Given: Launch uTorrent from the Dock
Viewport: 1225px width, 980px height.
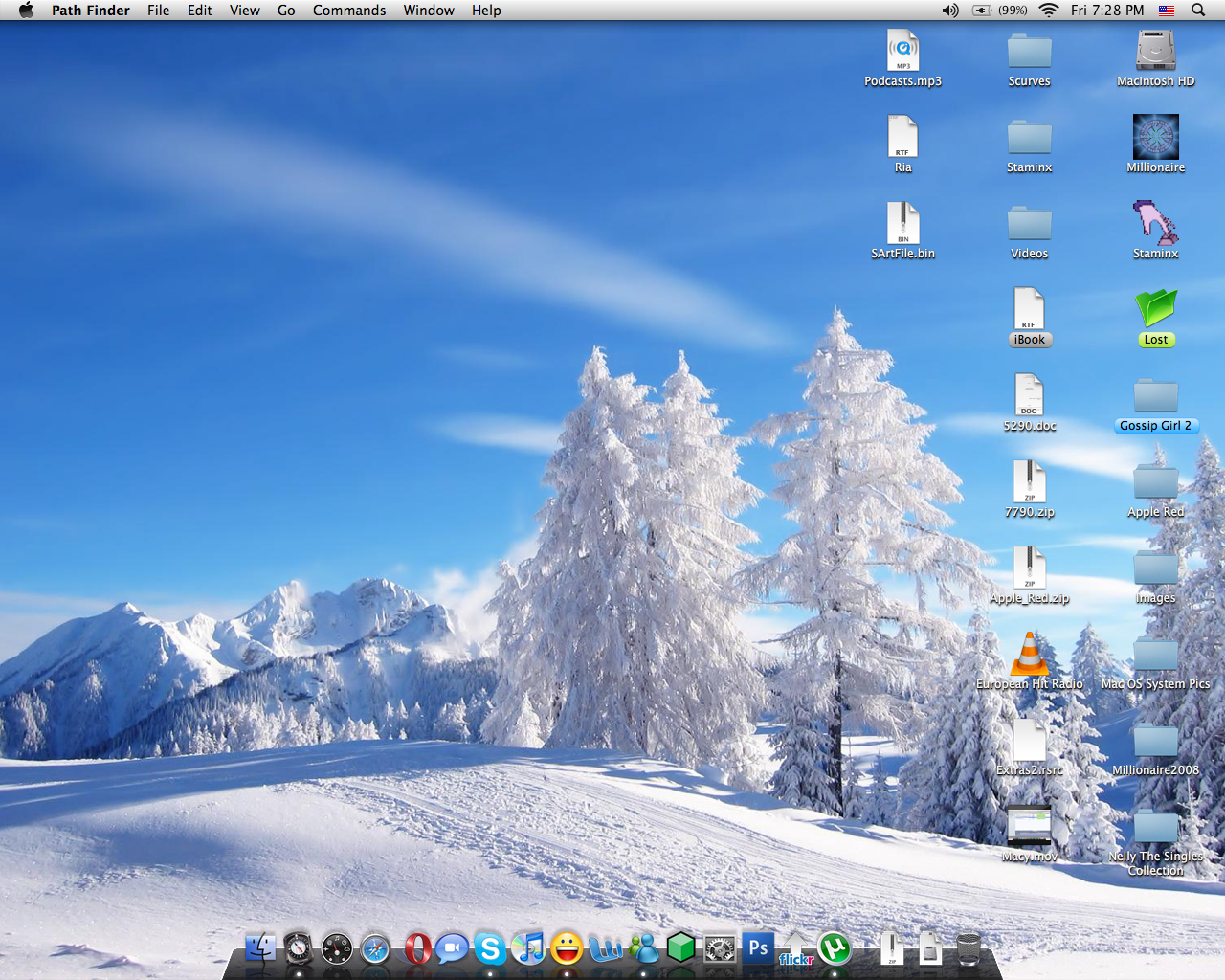Looking at the screenshot, I should pos(835,948).
